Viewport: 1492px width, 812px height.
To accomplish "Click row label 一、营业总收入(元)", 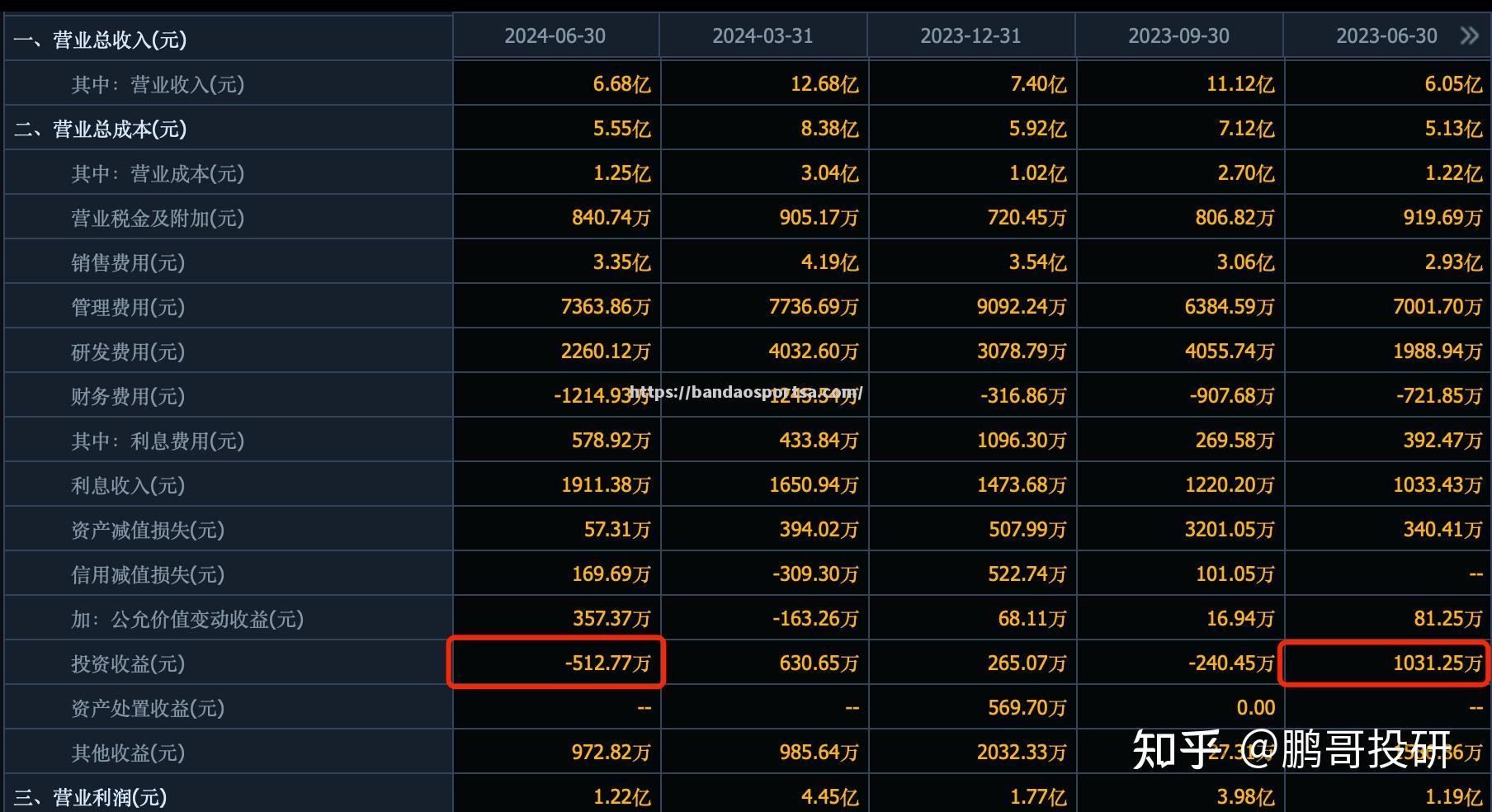I will point(100,40).
